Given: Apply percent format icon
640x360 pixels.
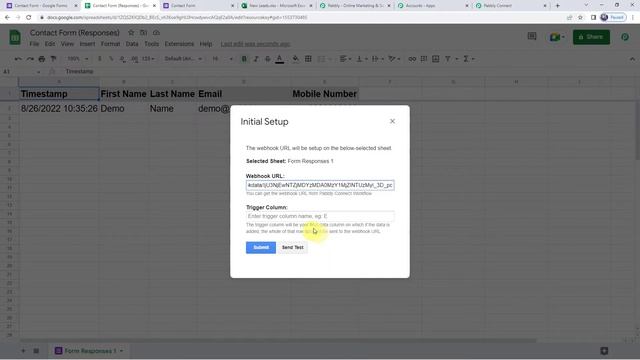Looking at the screenshot, I should pos(111,59).
